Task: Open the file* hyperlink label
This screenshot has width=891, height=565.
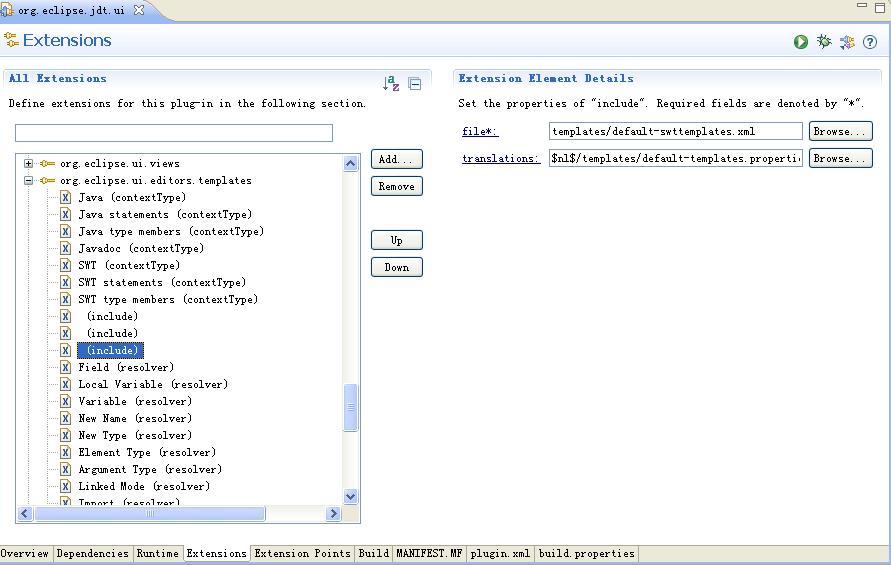Action: [480, 131]
